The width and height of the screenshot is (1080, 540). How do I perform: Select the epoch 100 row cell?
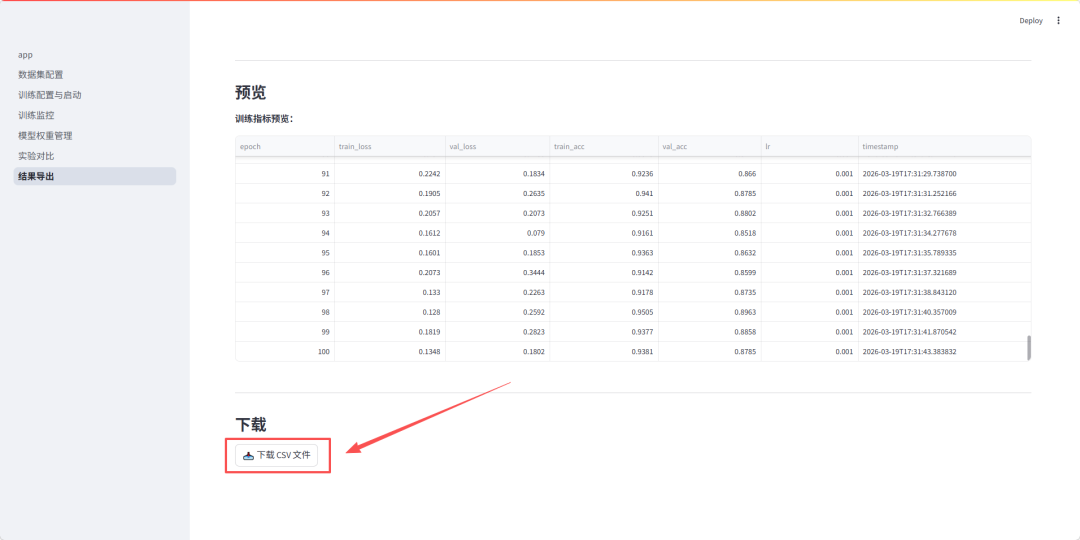pos(284,352)
